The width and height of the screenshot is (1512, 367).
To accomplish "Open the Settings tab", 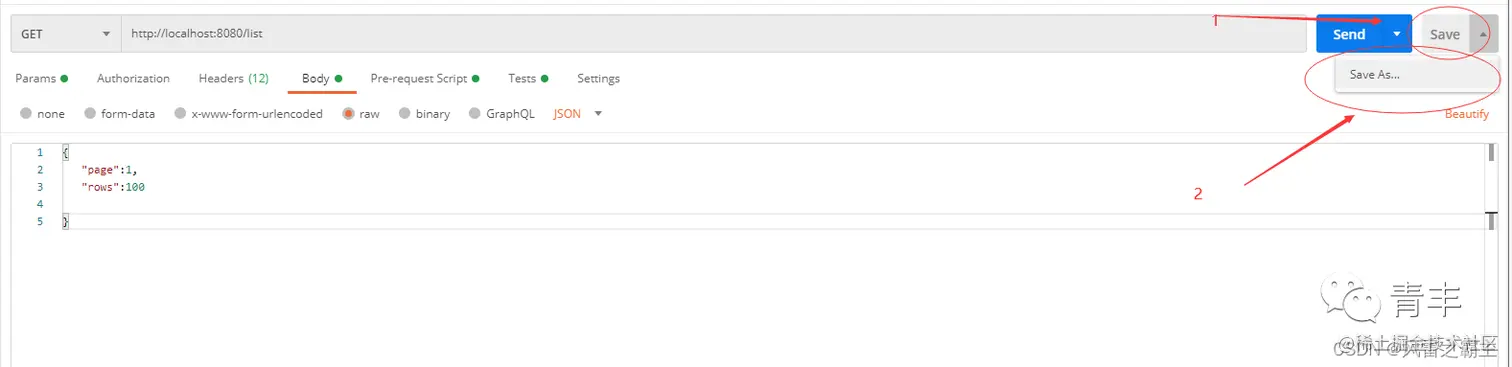I will tap(598, 78).
